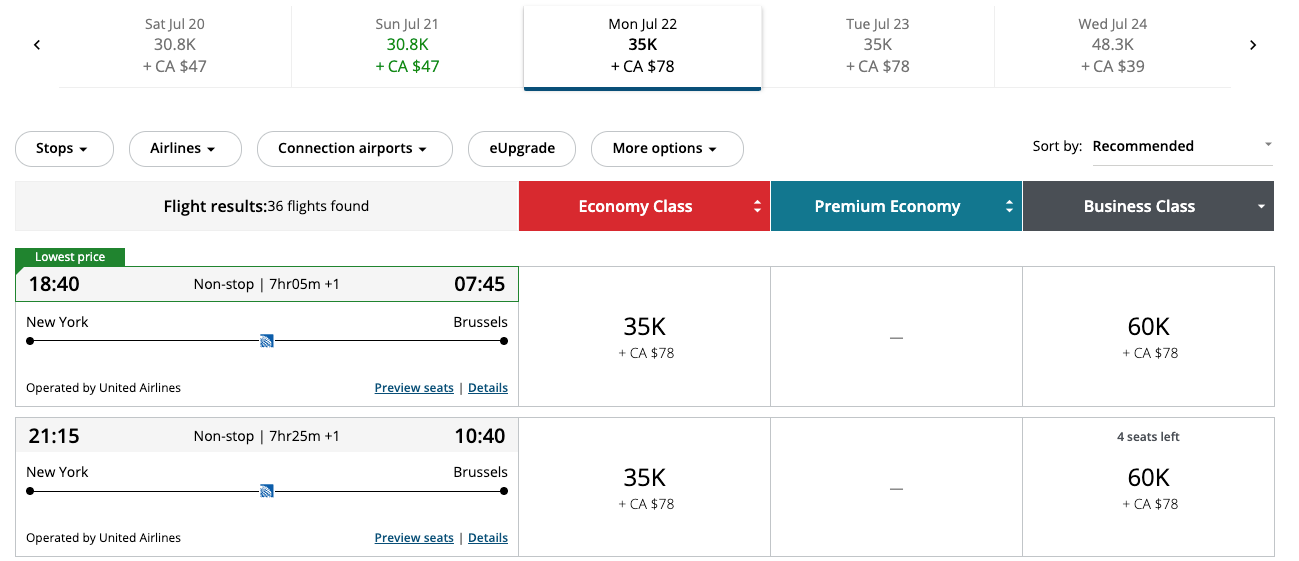Expand More options filter menu
This screenshot has width=1299, height=561.
667,149
